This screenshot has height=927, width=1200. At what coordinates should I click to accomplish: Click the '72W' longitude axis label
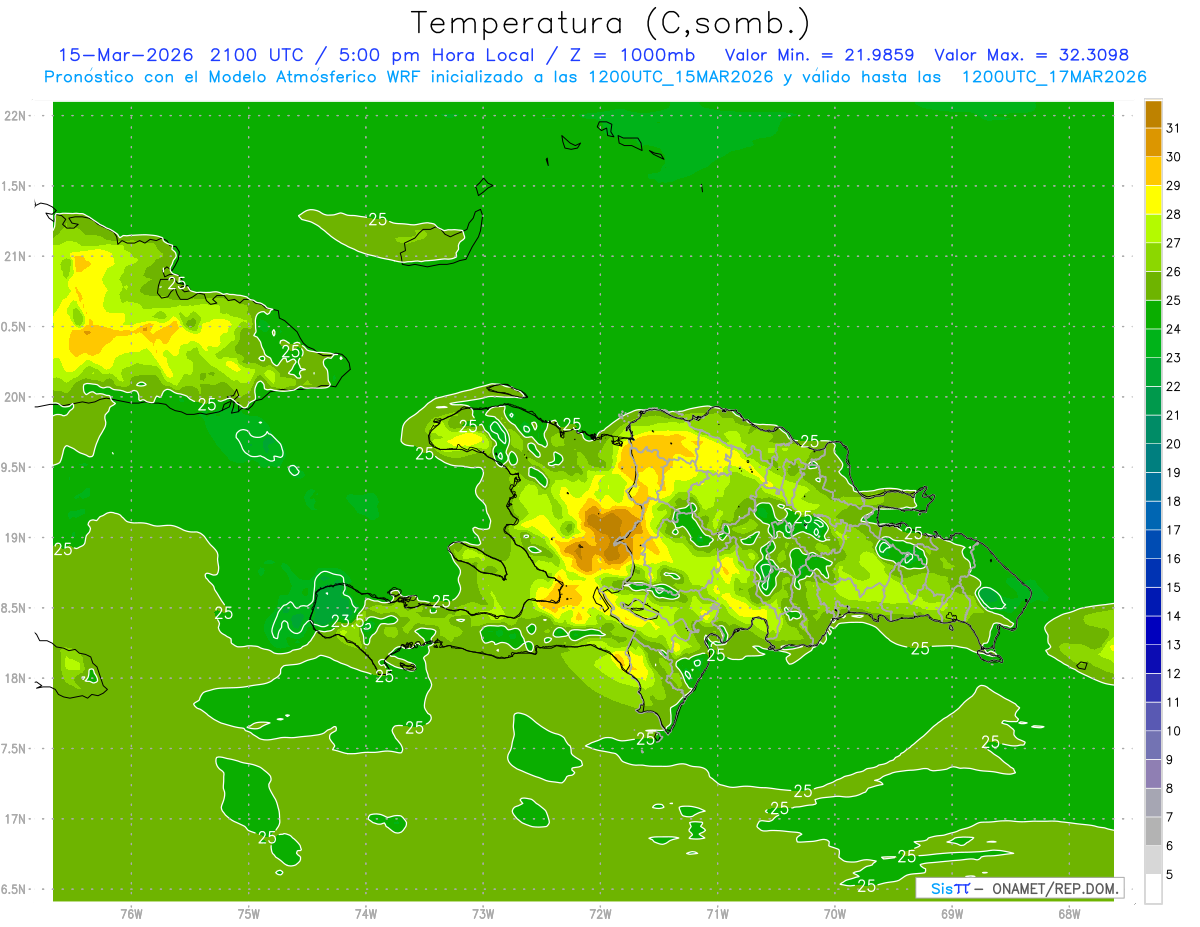(x=600, y=914)
